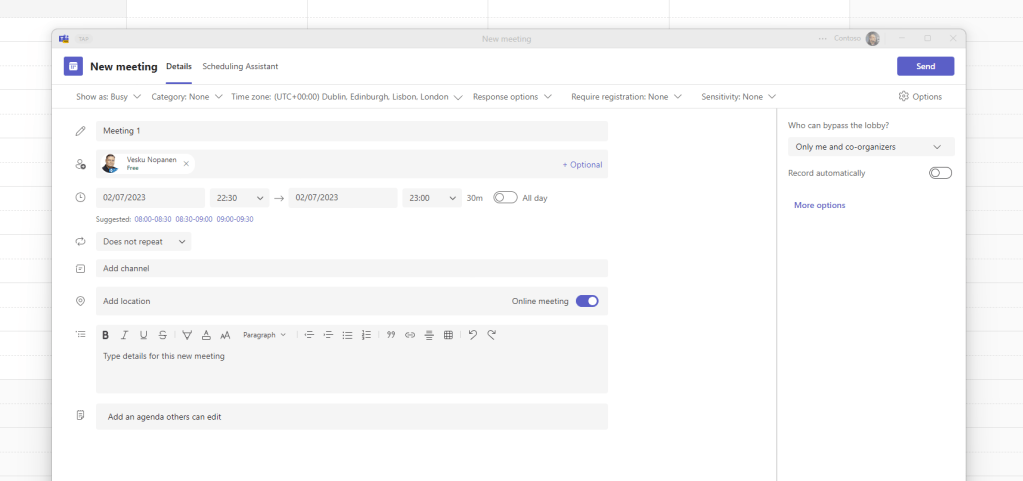1023x481 pixels.
Task: Click the Meeting 1 title field
Action: (351, 131)
